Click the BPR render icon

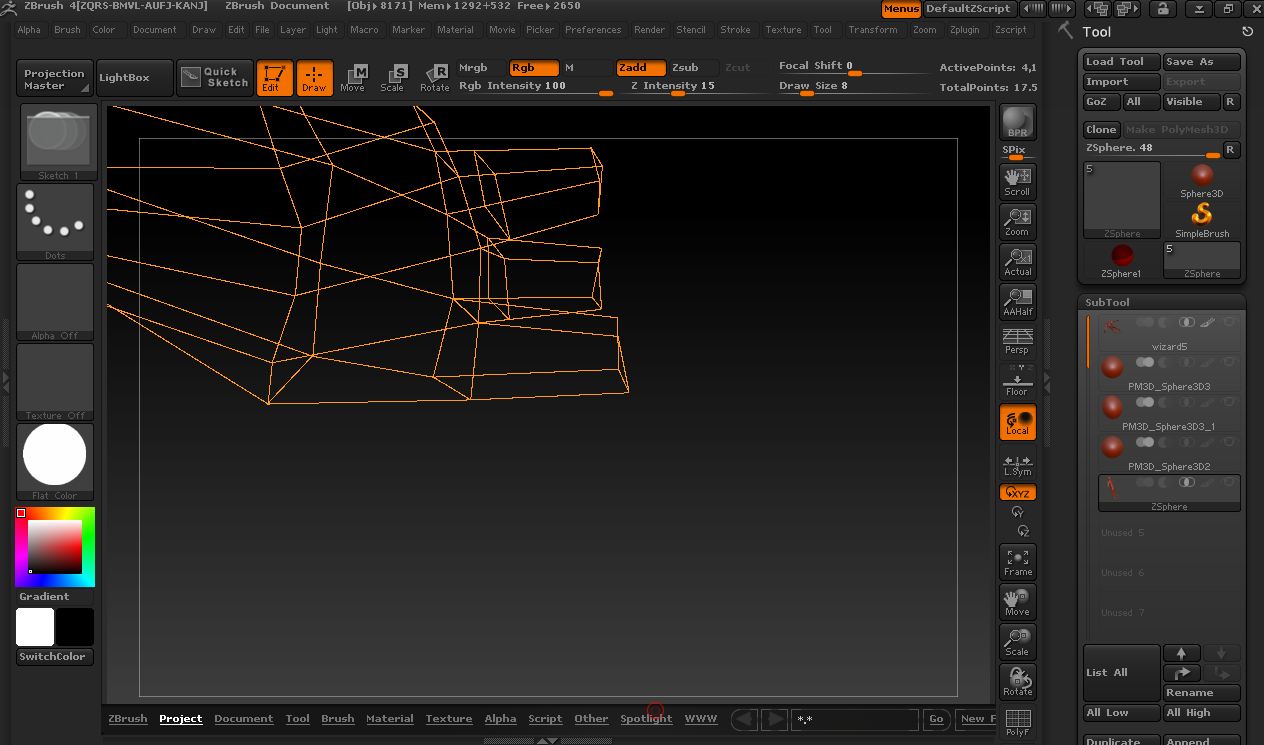[x=1017, y=123]
